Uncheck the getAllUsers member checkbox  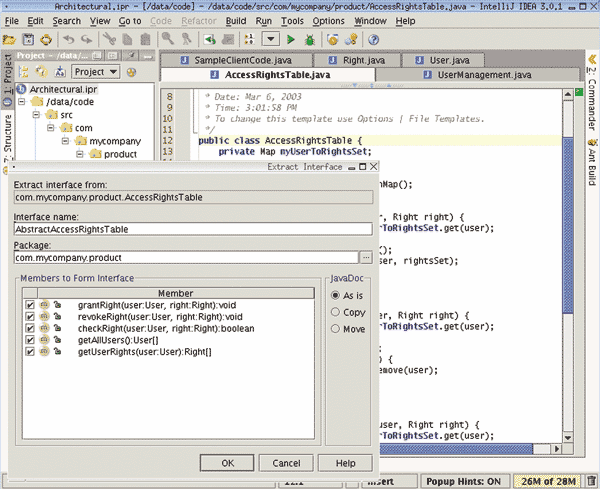pyautogui.click(x=30, y=340)
